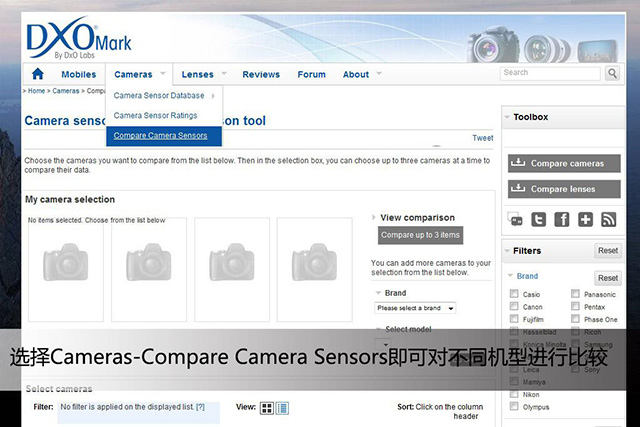Select the first empty camera slot
Image resolution: width=640 pixels, height=427 pixels.
tap(66, 269)
